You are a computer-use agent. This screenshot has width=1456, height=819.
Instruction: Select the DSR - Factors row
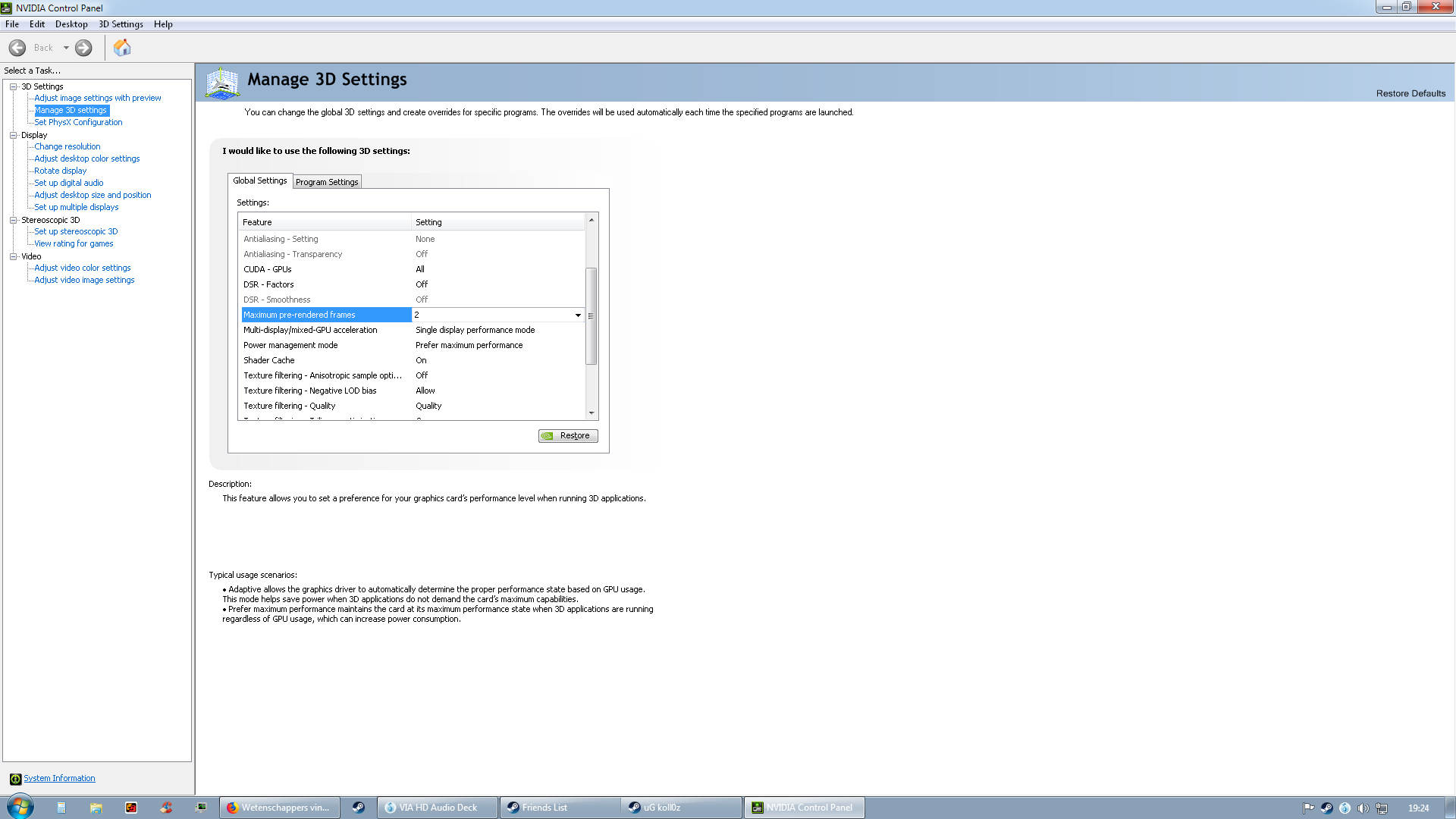413,284
